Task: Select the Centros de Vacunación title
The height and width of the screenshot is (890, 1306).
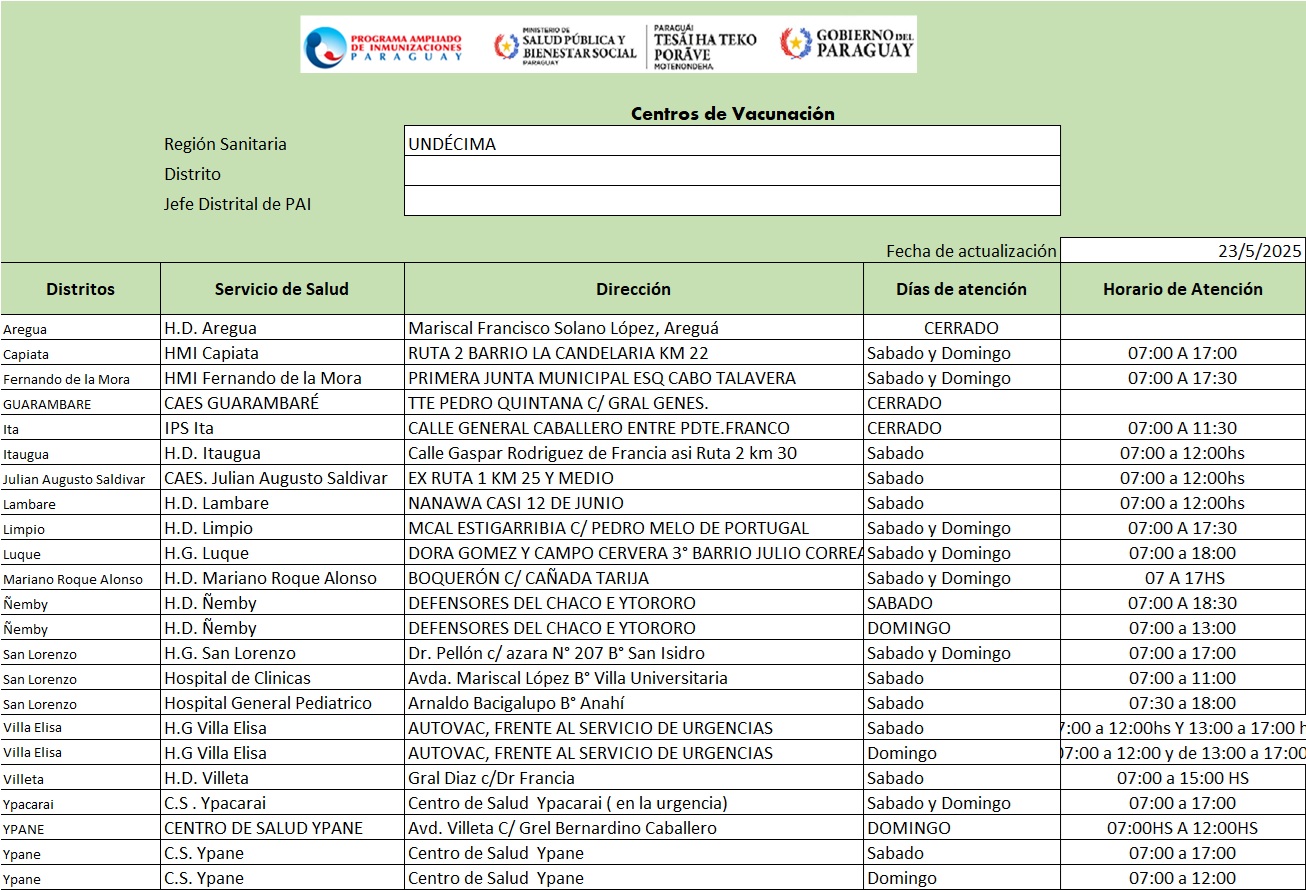Action: pos(733,114)
